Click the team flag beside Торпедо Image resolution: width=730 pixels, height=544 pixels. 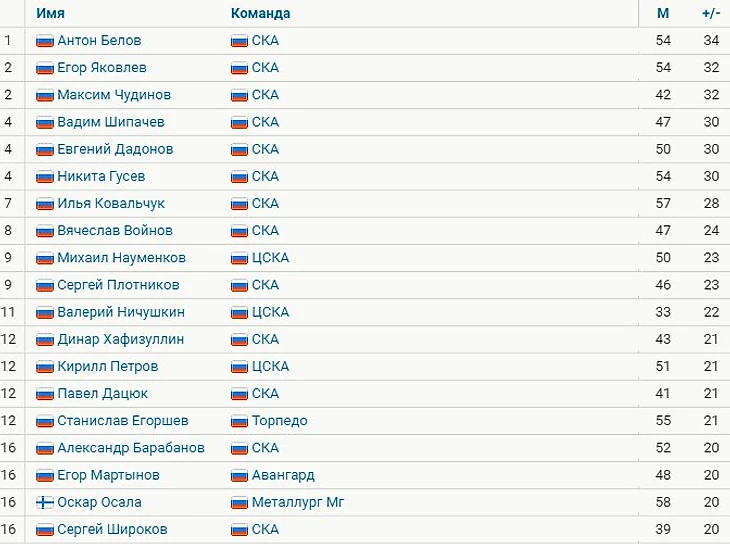239,421
